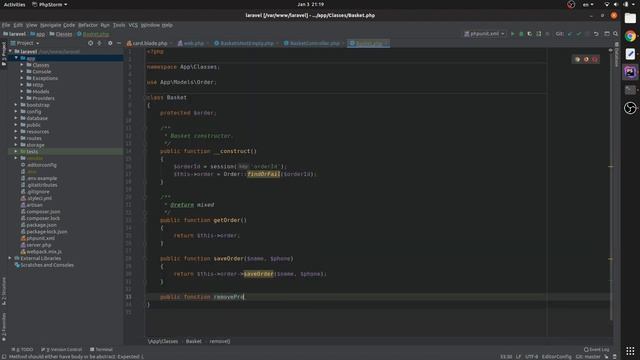
Task: Open the phpunit.xml run configuration dropdown
Action: tap(484, 34)
